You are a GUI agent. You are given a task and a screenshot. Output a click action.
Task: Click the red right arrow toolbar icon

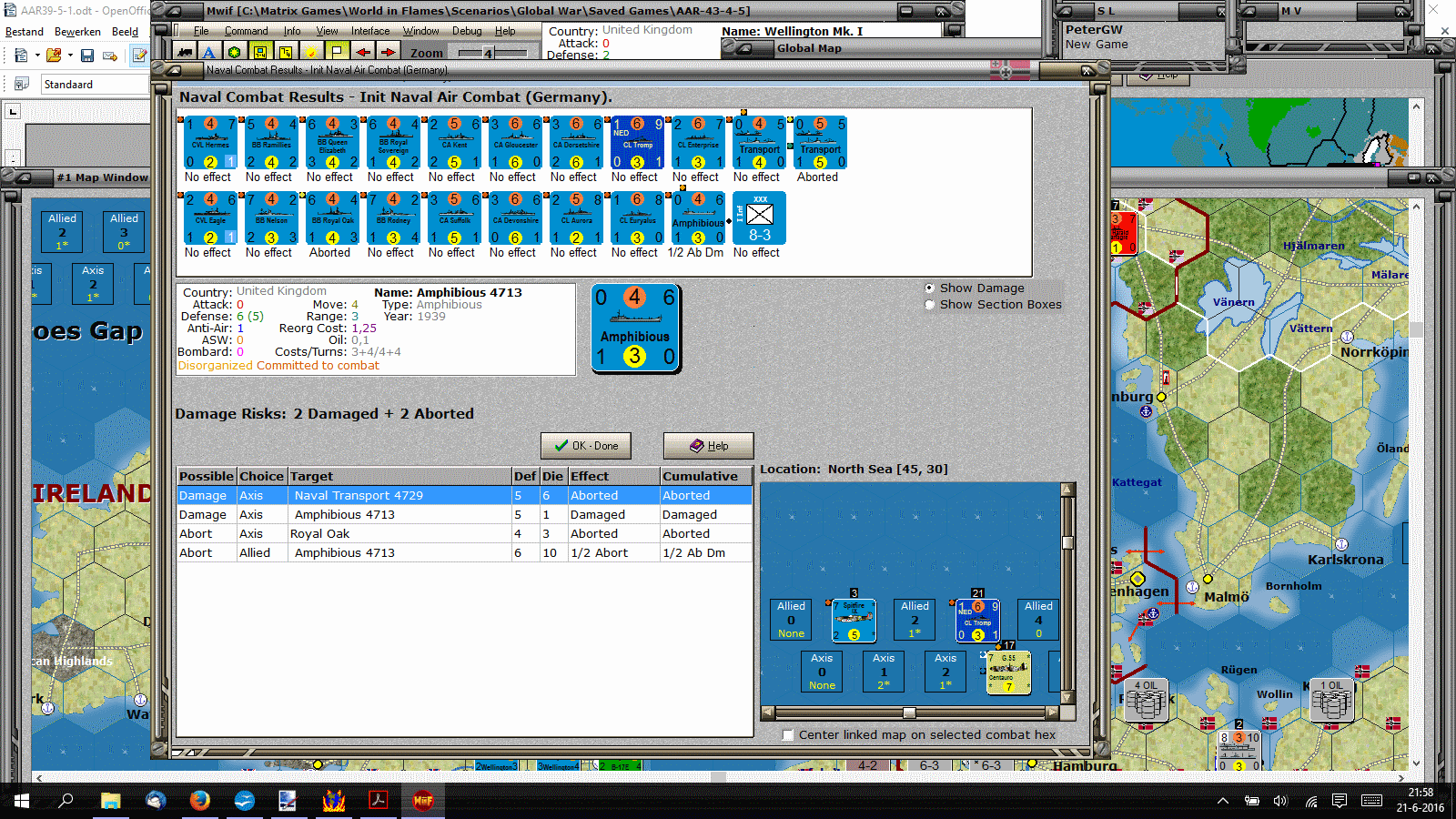(389, 53)
